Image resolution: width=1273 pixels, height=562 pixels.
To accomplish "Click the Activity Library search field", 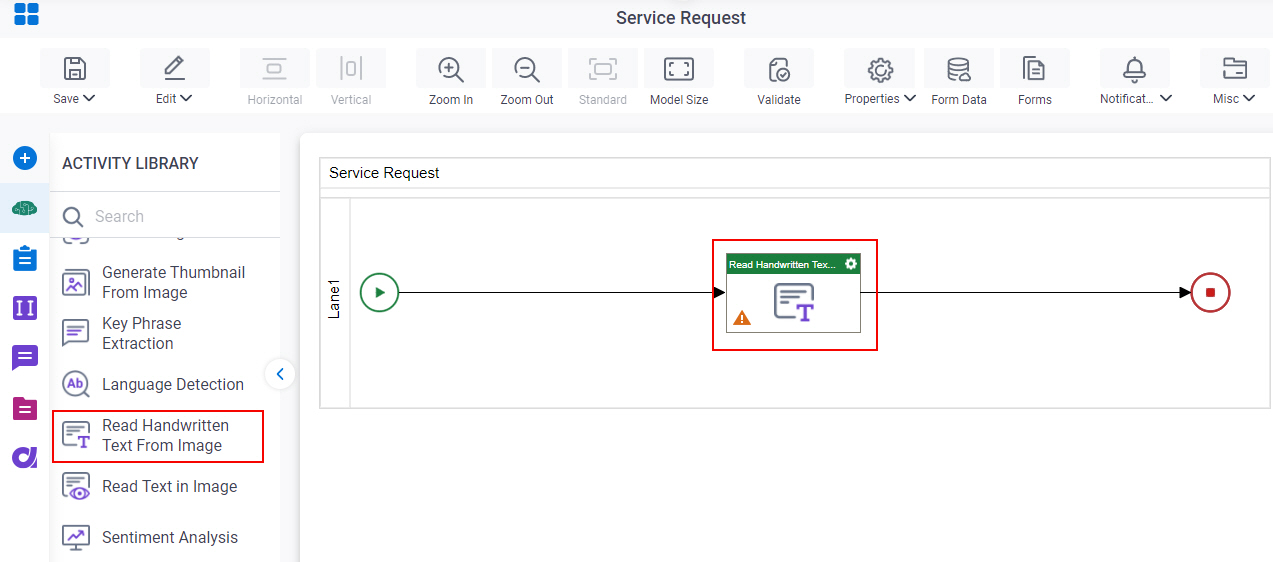I will tap(165, 216).
